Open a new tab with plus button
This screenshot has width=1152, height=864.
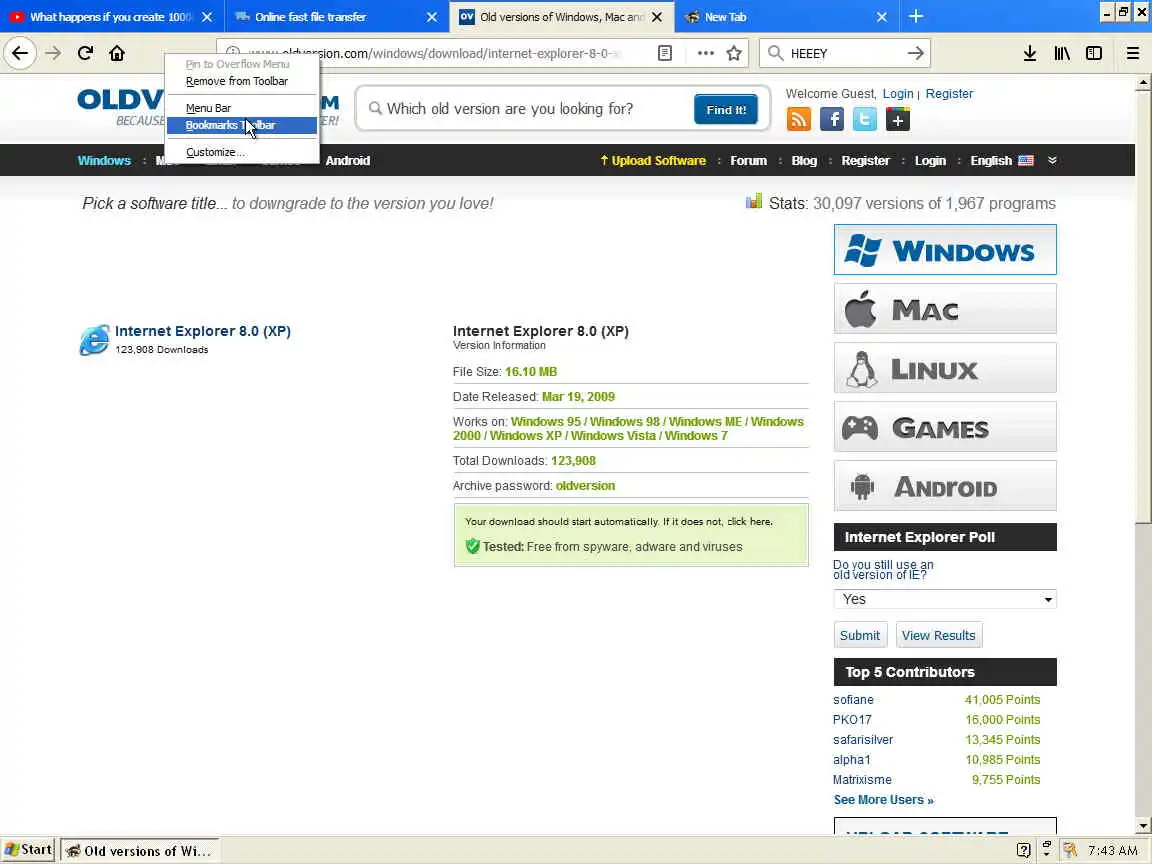915,16
